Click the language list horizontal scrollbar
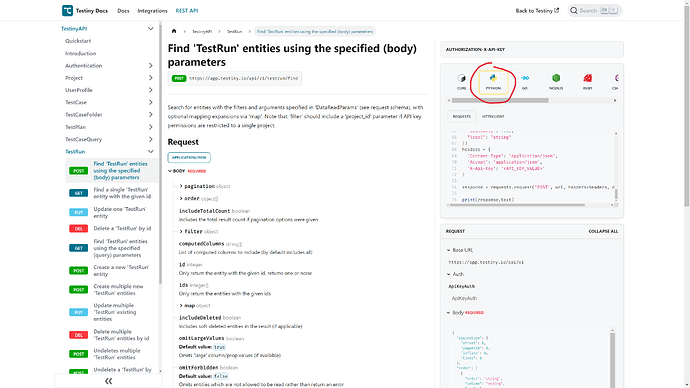This screenshot has width=690, height=388. click(500, 100)
